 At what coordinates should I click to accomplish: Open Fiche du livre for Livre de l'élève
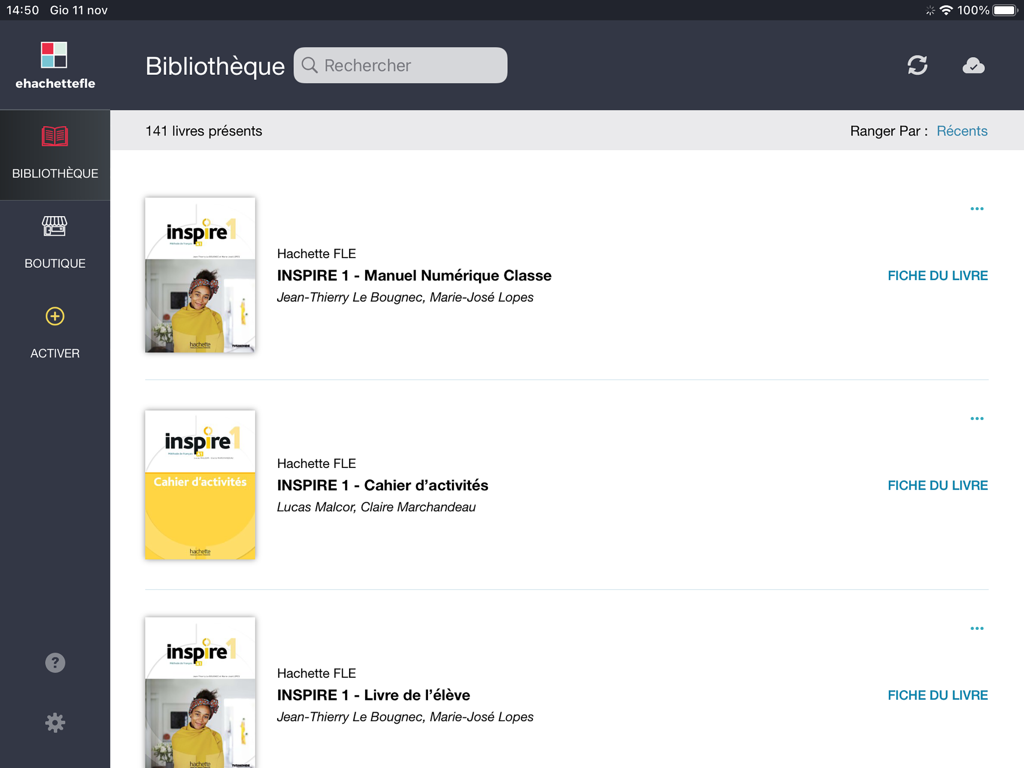937,696
